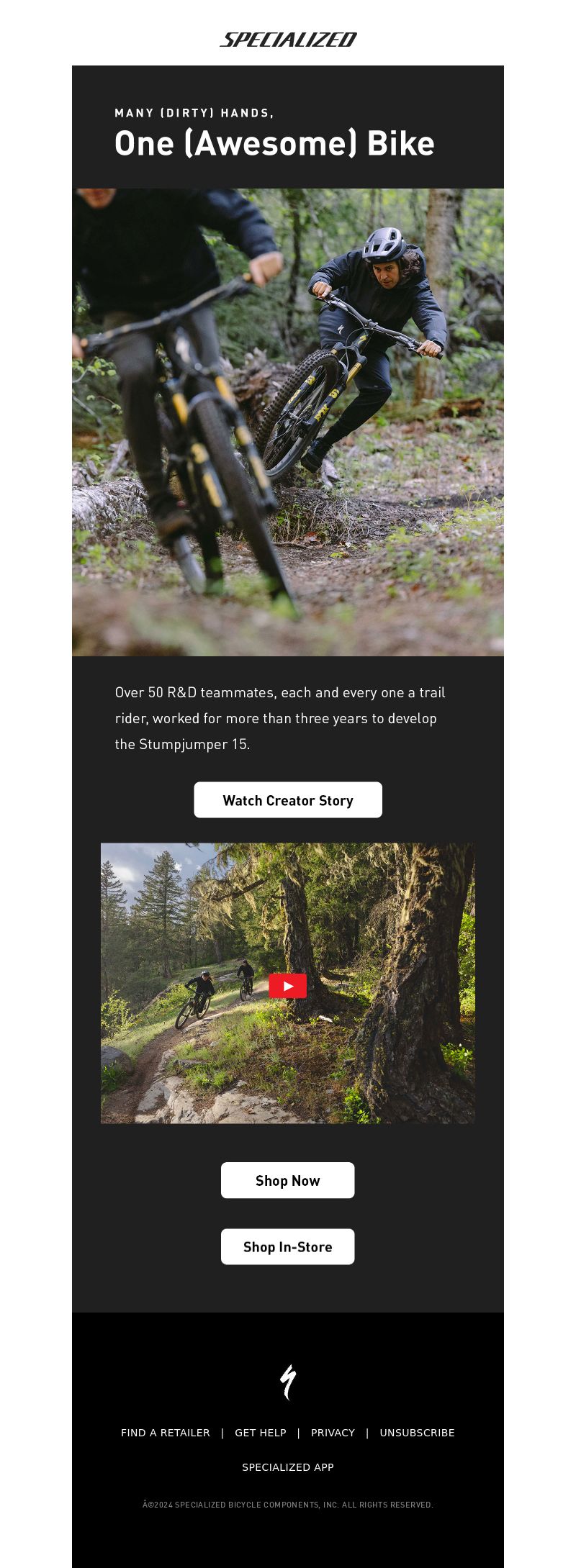
Task: Click the paragraph mentioning Stumpjumper 15
Action: coord(280,718)
